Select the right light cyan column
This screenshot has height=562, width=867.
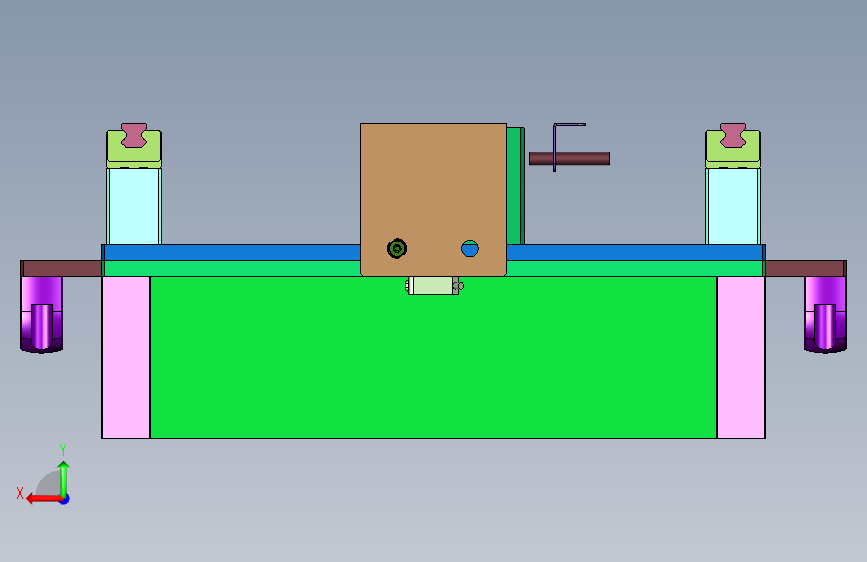(733, 206)
